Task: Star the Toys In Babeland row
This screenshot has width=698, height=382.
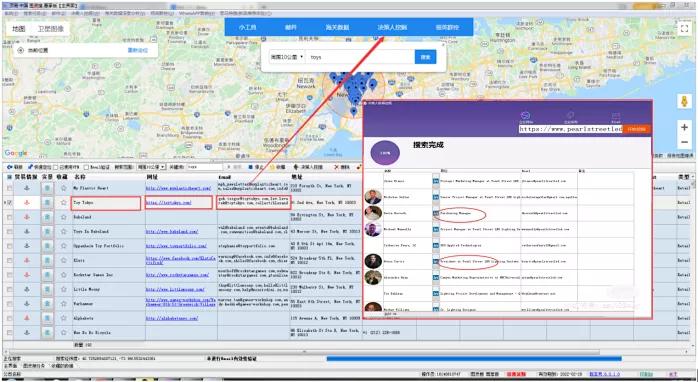Action: pos(63,232)
